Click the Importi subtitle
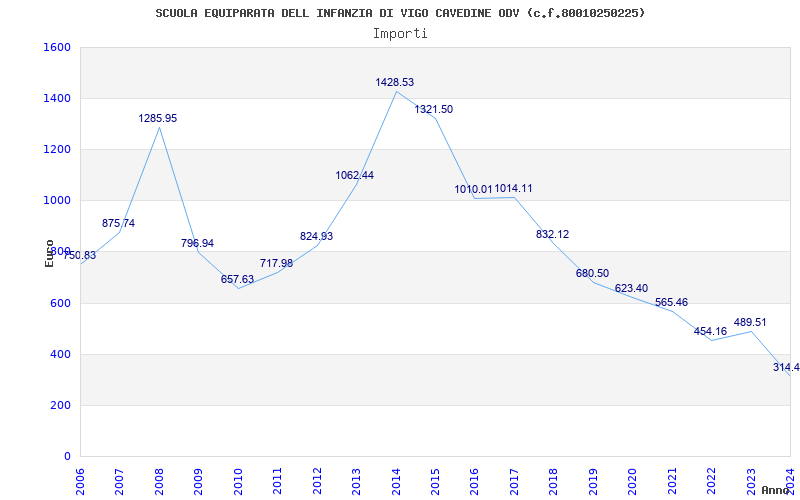 [x=400, y=34]
